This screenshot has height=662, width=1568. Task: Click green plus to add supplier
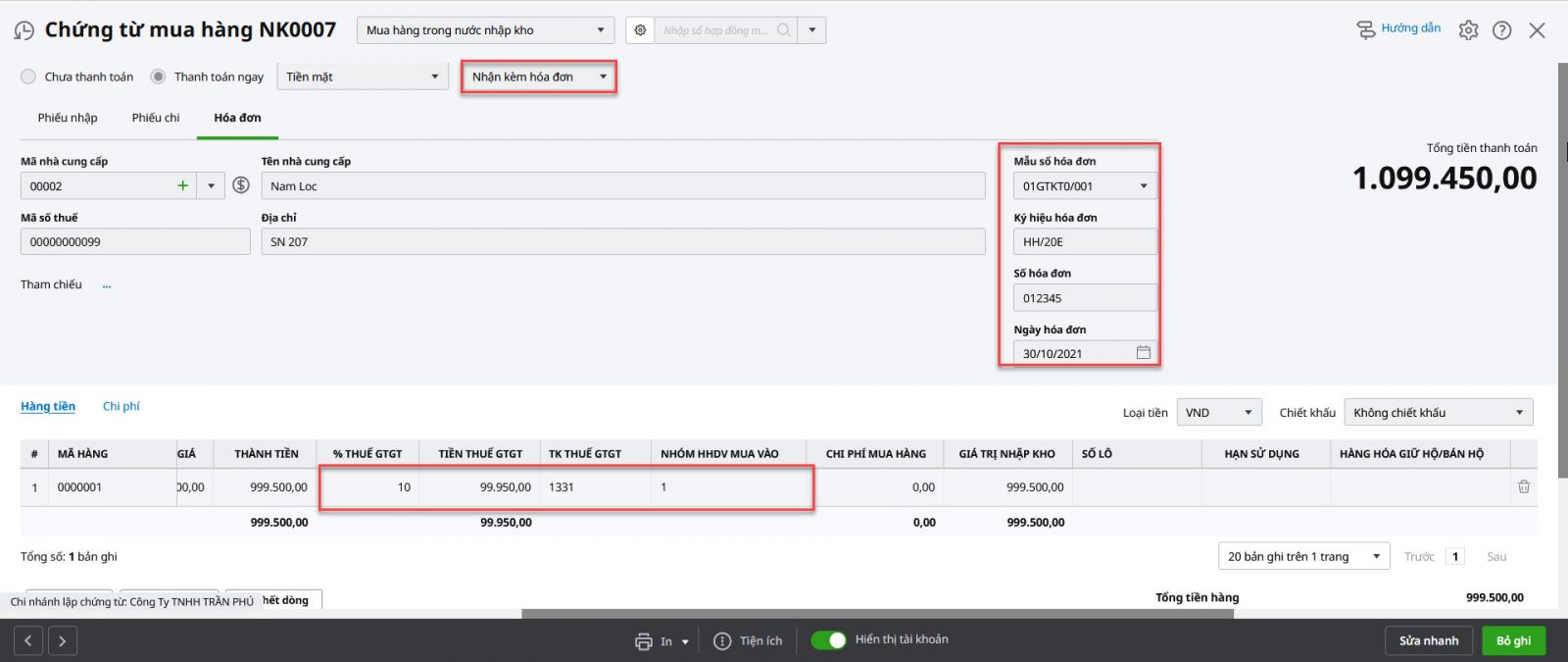182,185
